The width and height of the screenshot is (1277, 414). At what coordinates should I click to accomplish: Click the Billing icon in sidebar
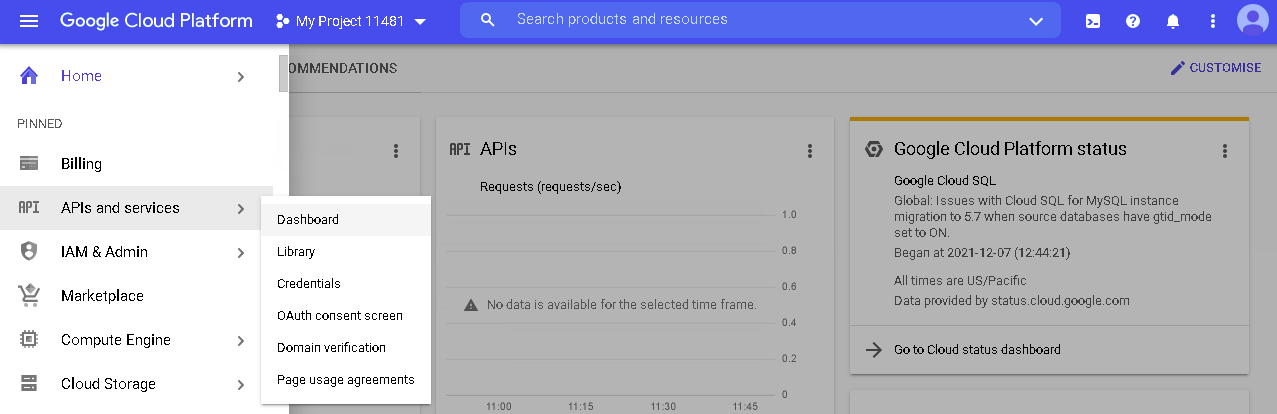(x=29, y=164)
